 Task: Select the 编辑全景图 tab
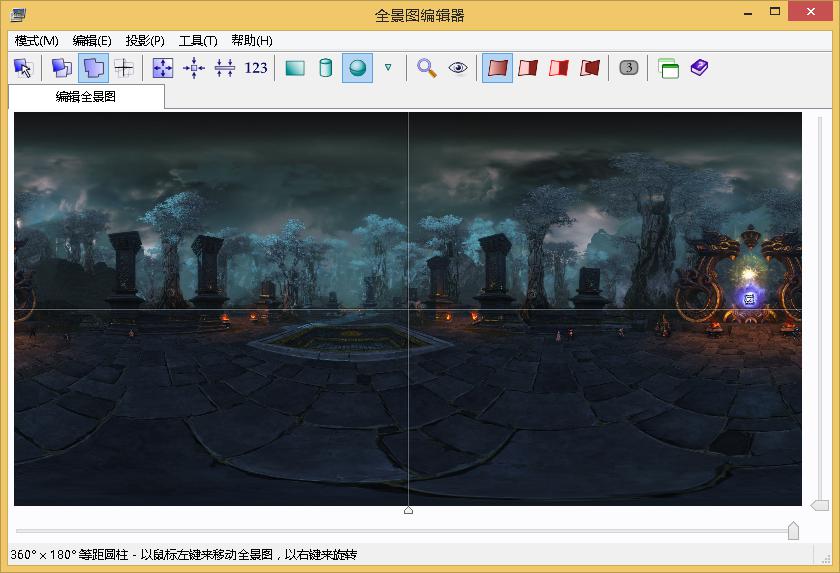[x=86, y=97]
